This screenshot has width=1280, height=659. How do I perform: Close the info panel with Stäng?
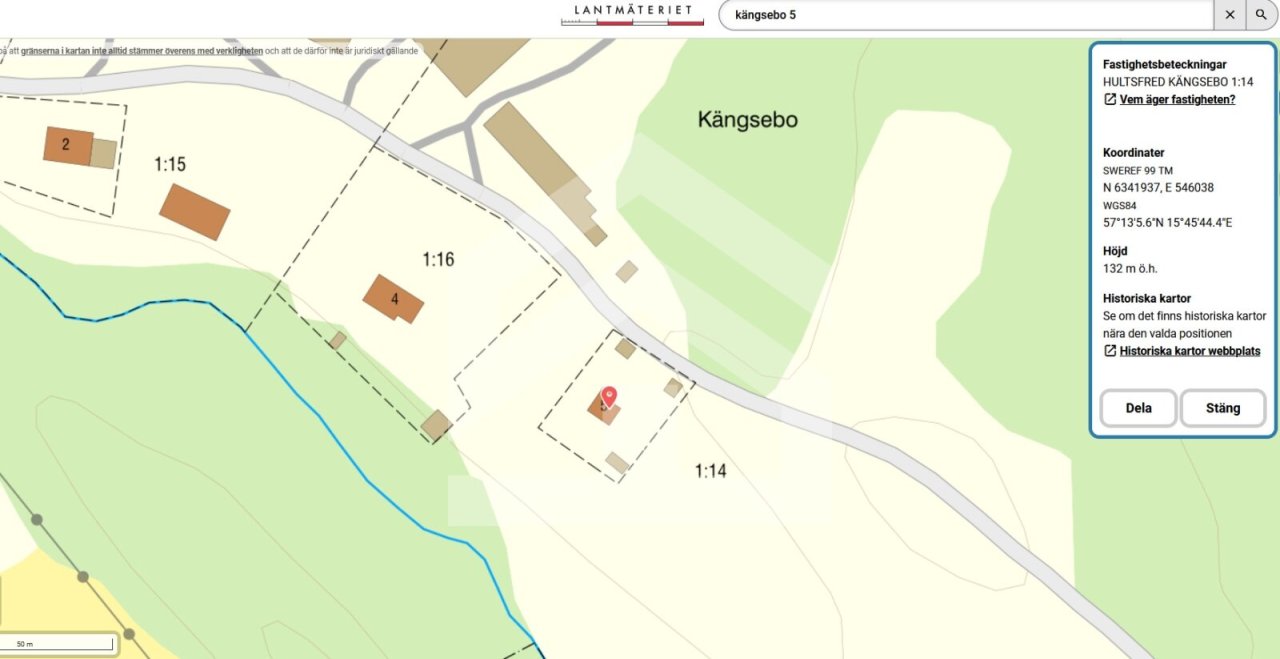(x=1223, y=408)
